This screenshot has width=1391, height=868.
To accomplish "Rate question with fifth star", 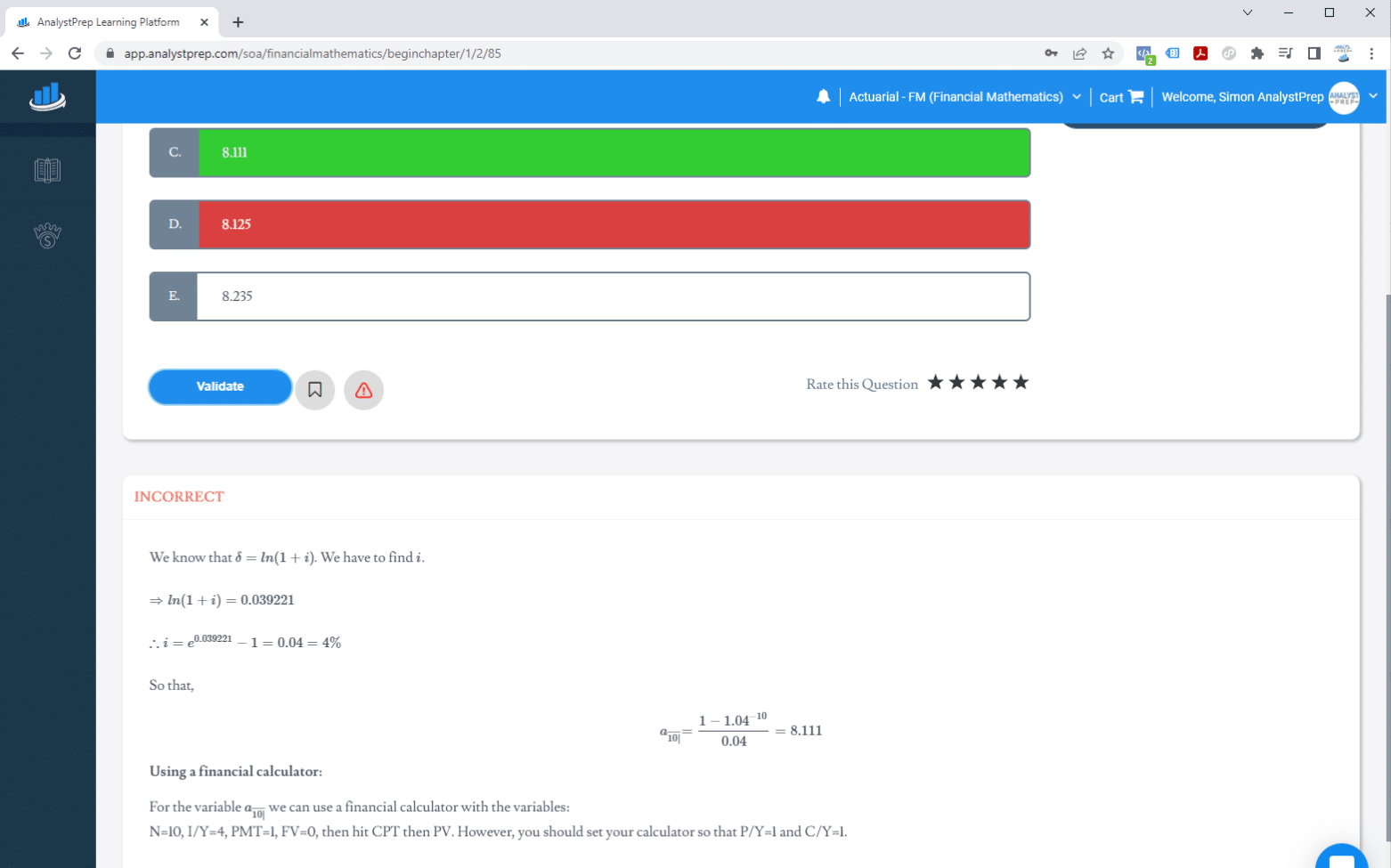I will tap(1021, 383).
